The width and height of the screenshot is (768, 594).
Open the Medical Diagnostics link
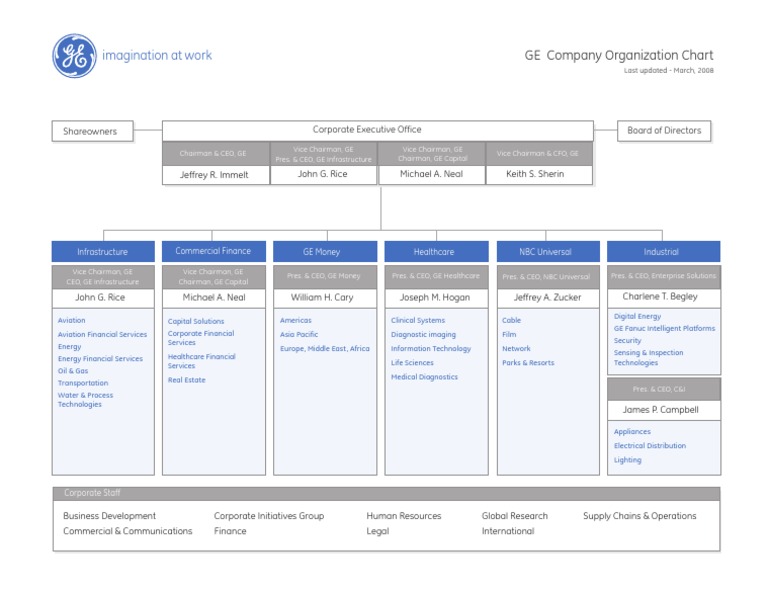point(425,377)
